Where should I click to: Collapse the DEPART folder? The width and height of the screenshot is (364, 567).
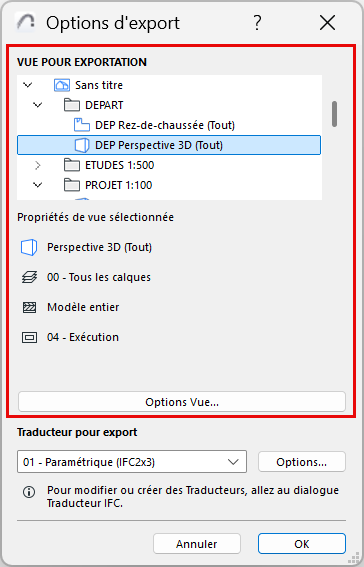tap(38, 105)
